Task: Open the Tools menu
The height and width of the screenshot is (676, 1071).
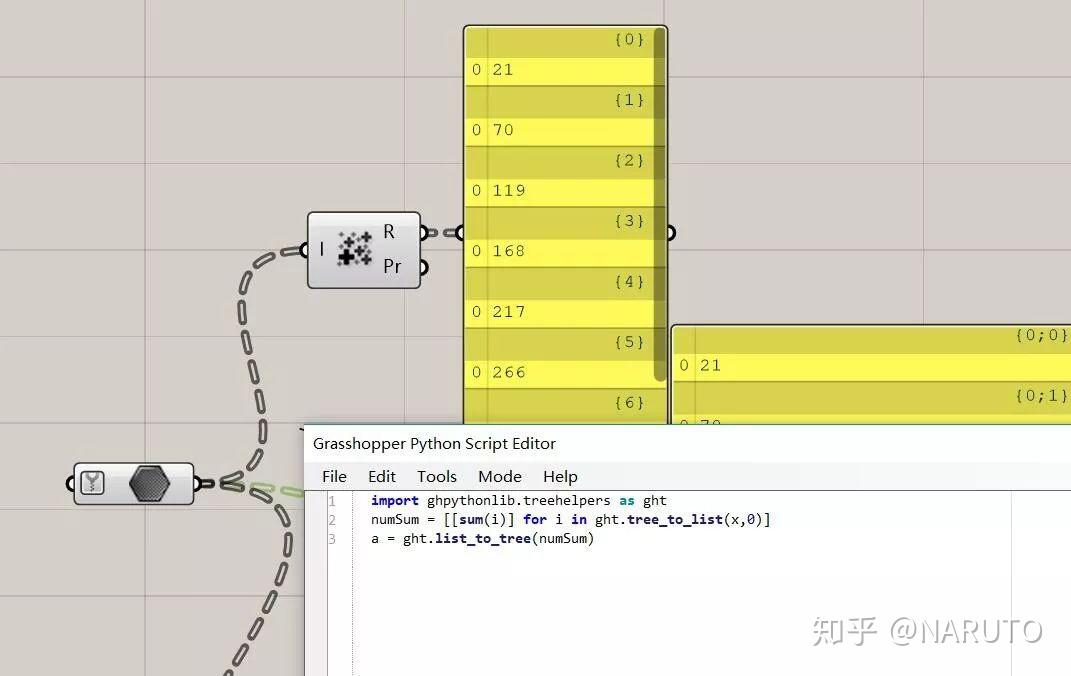Action: click(436, 476)
